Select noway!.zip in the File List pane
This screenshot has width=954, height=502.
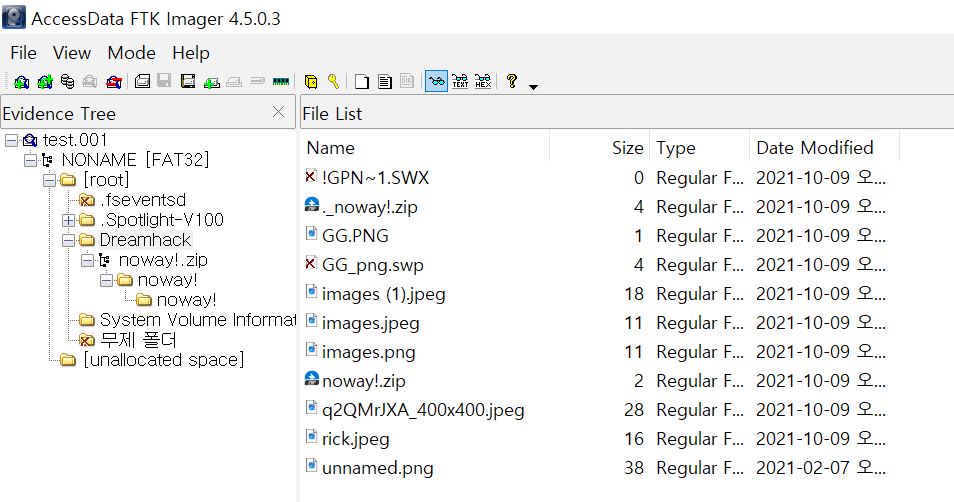pos(364,381)
